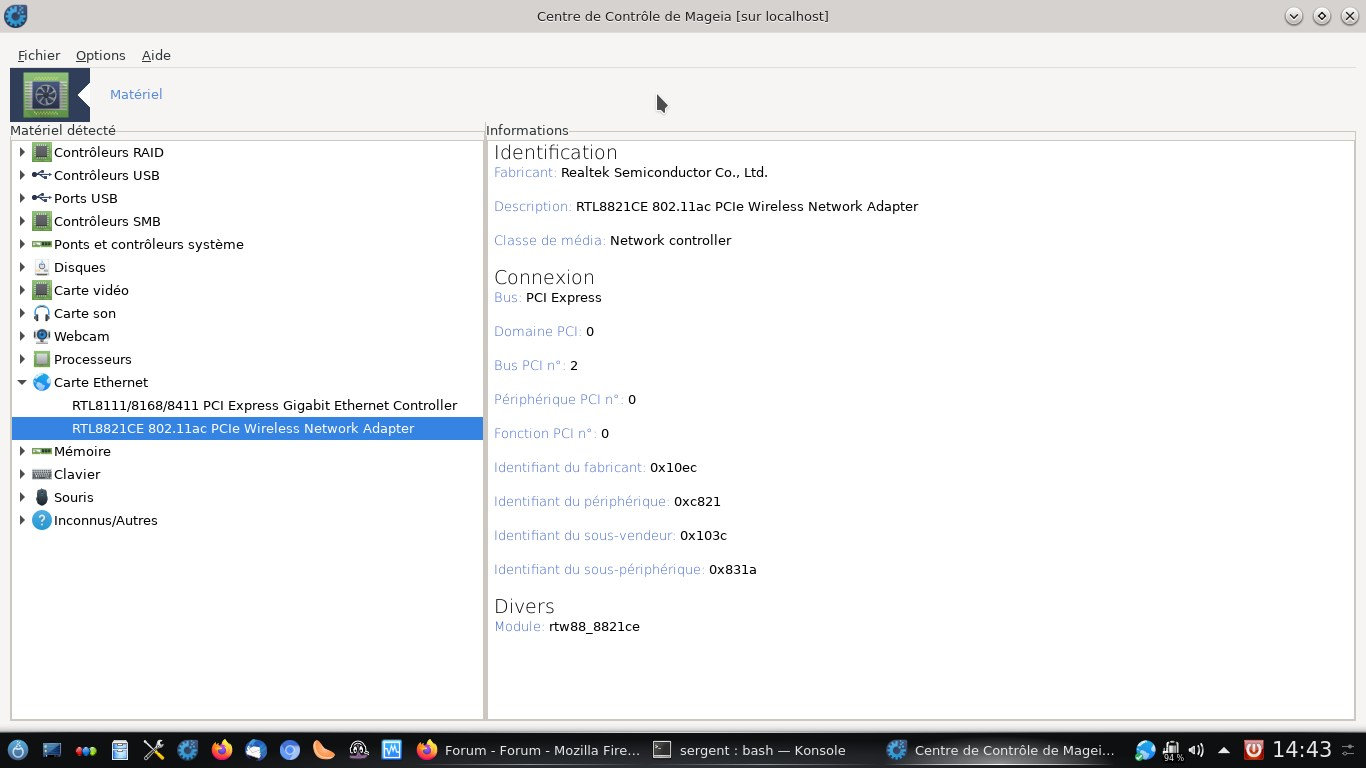1366x768 pixels.
Task: Check the battery 94 % tray icon
Action: point(1173,750)
